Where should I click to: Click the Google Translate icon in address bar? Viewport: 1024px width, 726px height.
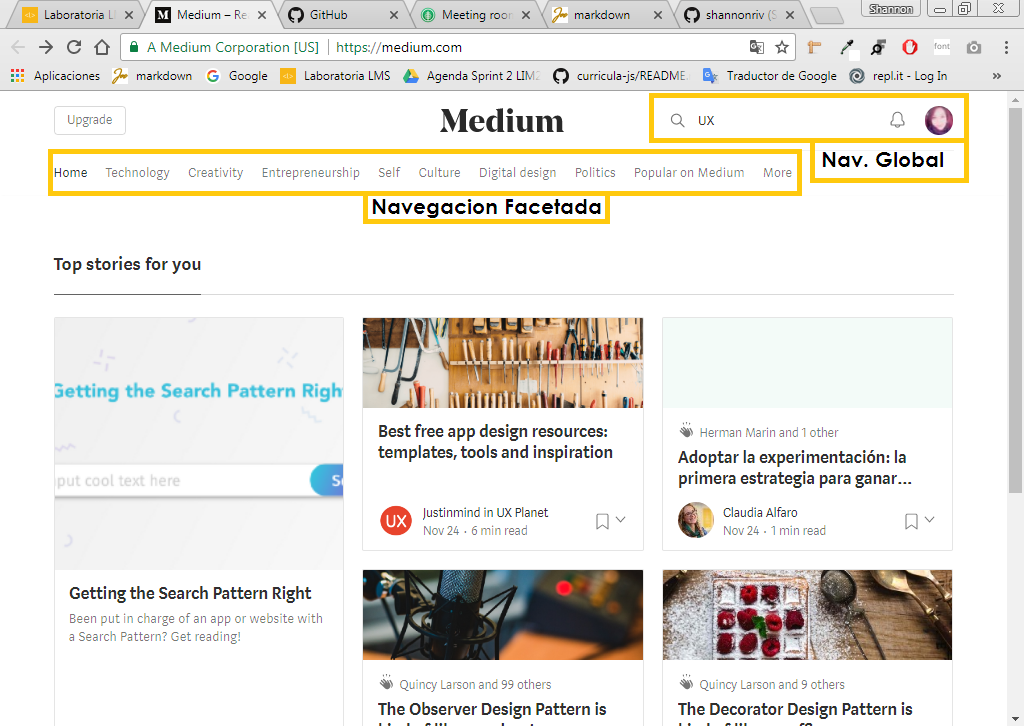pyautogui.click(x=757, y=47)
